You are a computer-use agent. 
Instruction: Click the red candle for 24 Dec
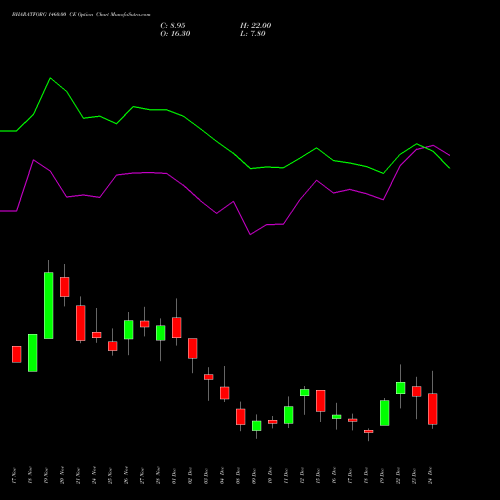point(433,409)
